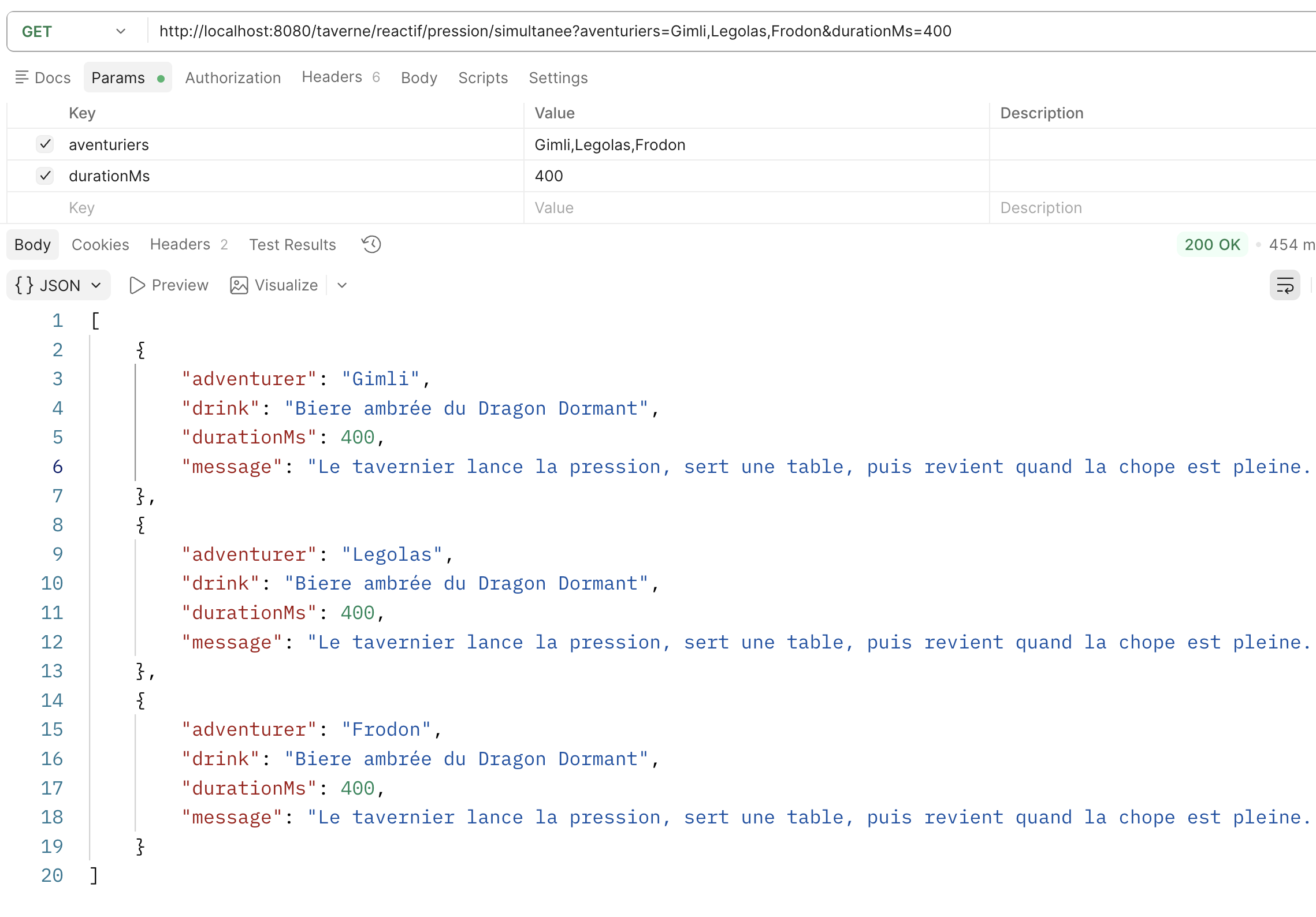Screen dimensions: 1316x917
Task: Click line number 6 in the gutter
Action: 58,467
